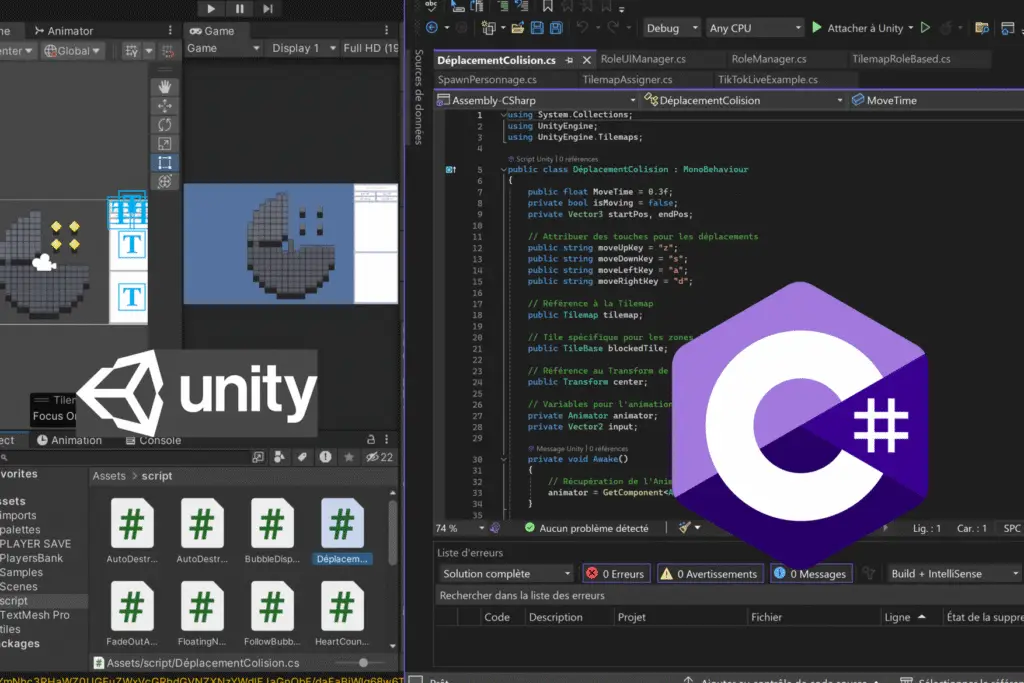Choose the Rotate tool icon
The image size is (1024, 683).
tap(165, 125)
